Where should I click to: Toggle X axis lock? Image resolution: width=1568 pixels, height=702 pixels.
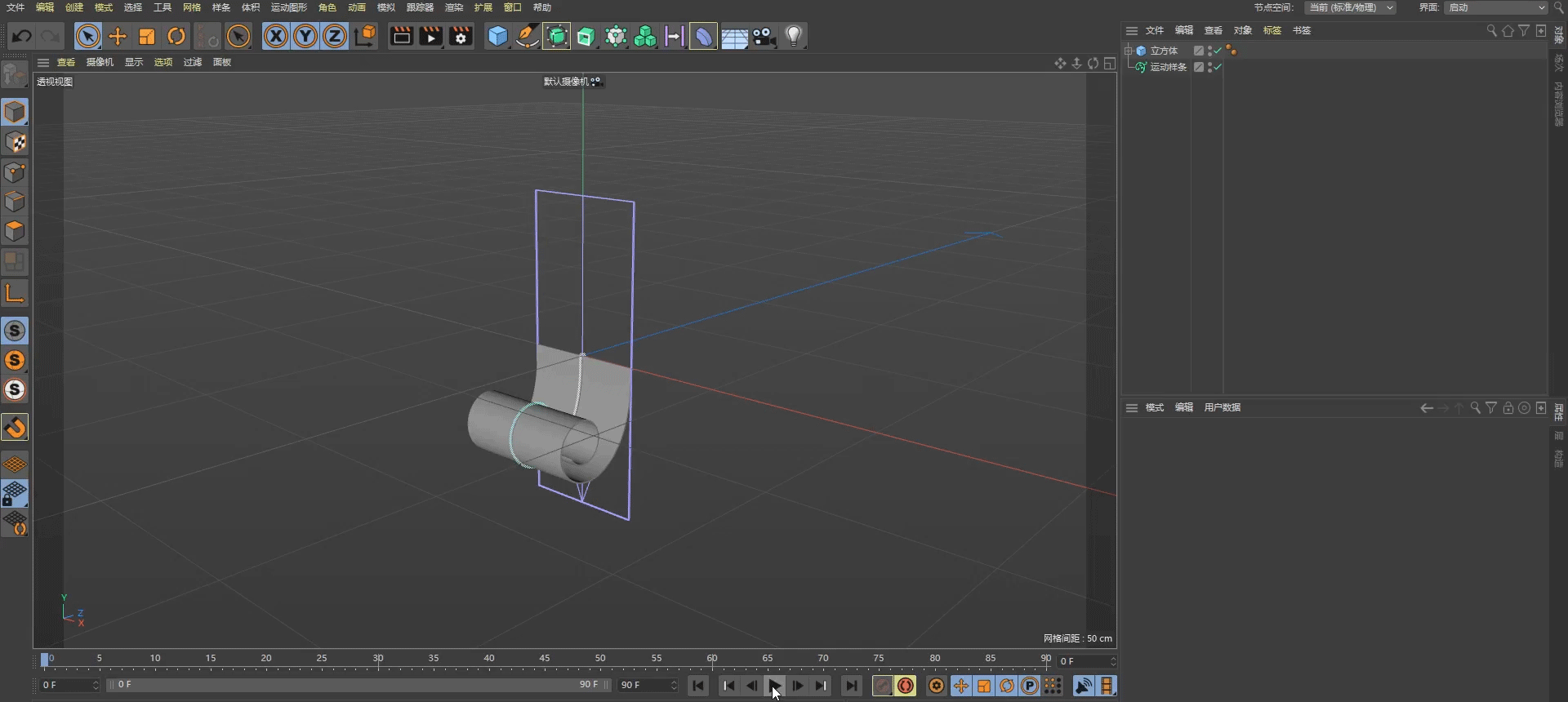[x=276, y=36]
